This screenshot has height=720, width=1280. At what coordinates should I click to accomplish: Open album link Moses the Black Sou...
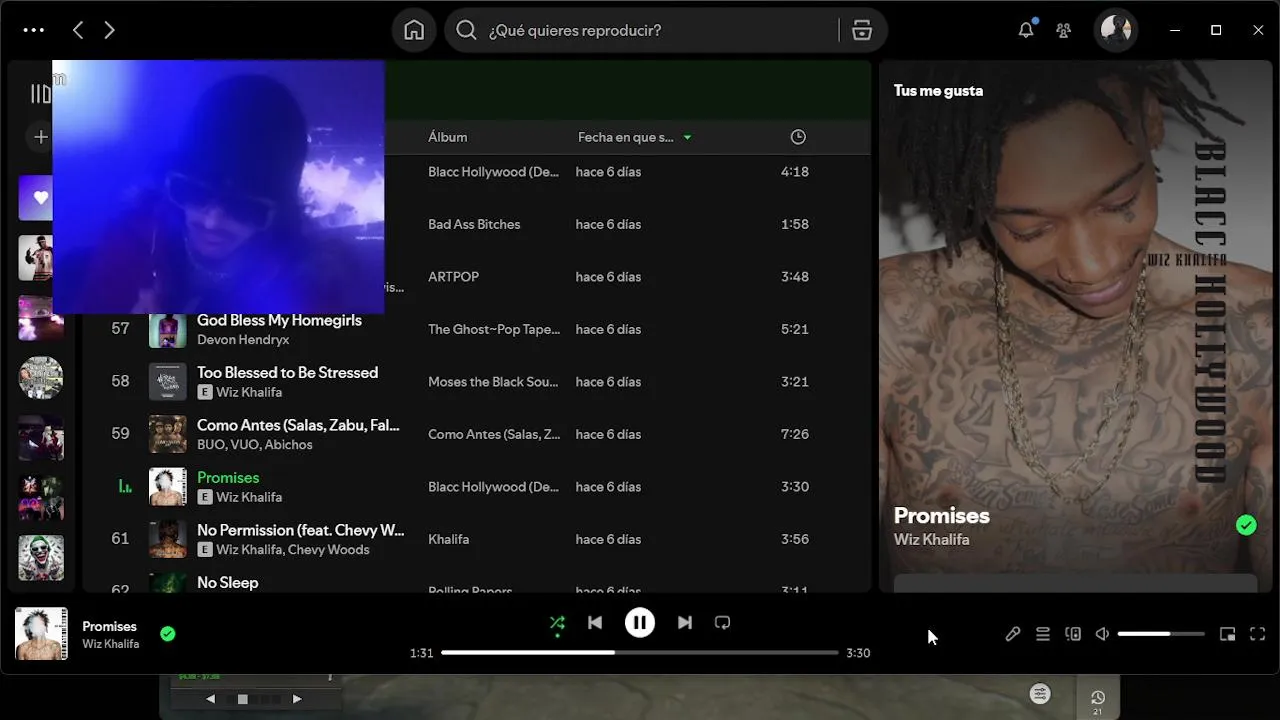point(494,382)
